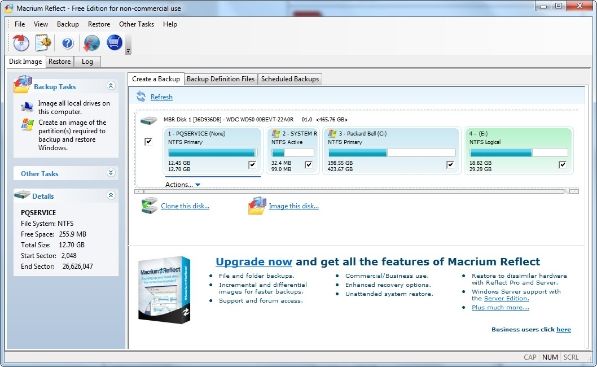The width and height of the screenshot is (597, 367).
Task: Click the Windows flag icon on Packard Bell partition
Action: tap(332, 133)
